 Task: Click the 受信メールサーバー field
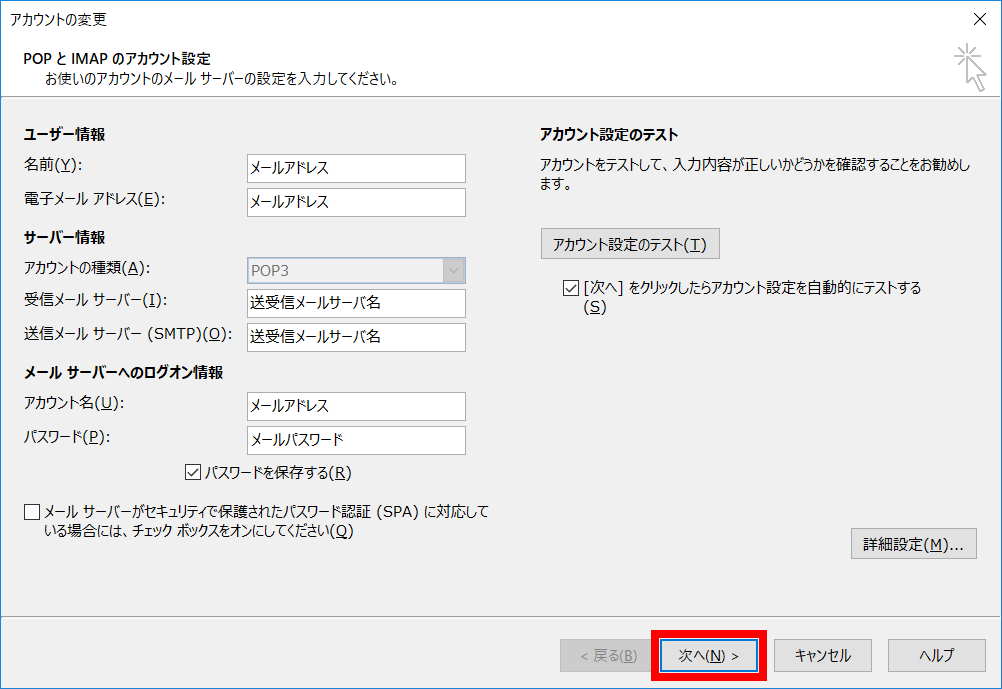tap(356, 303)
